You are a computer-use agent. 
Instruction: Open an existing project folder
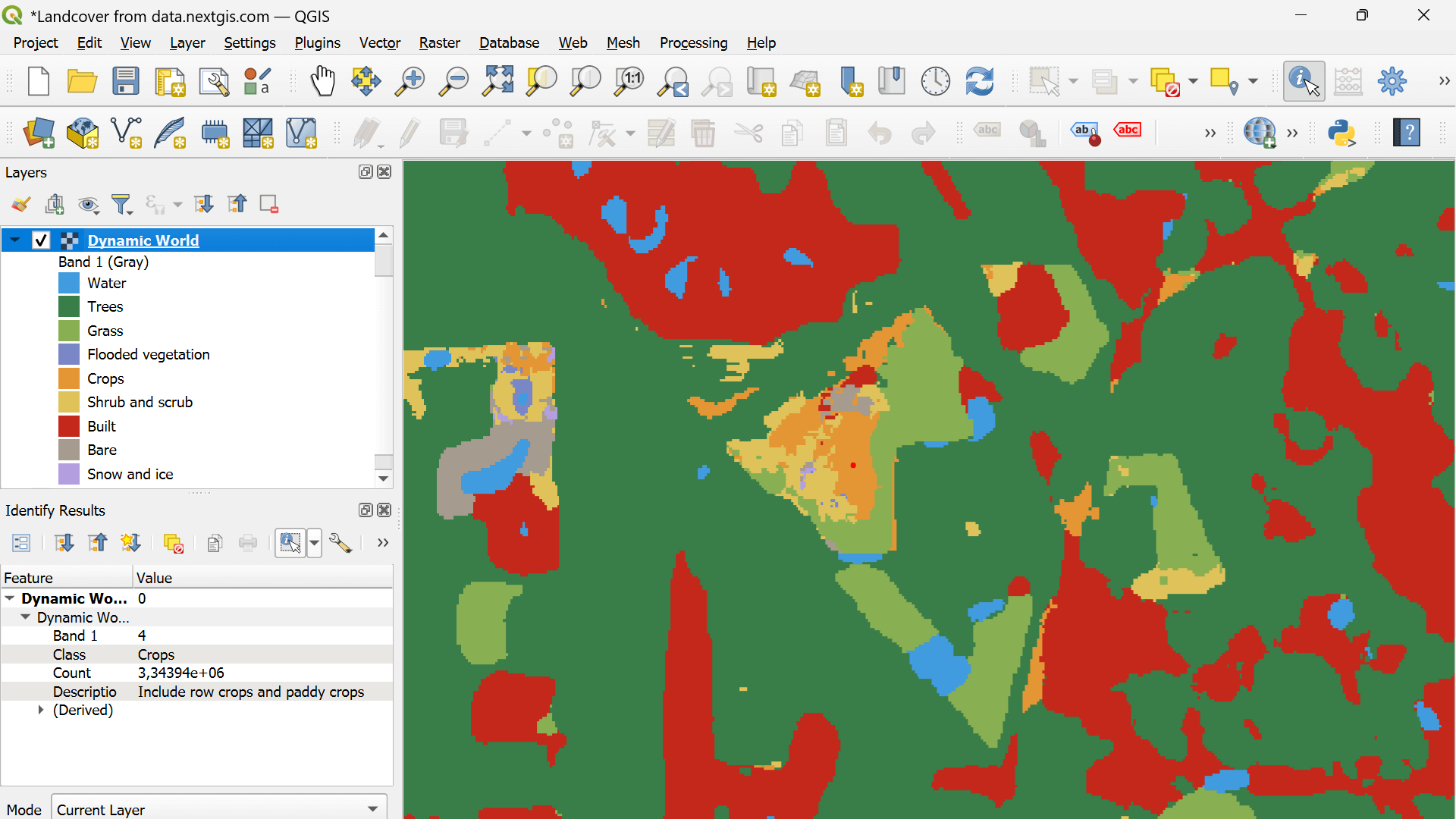[82, 81]
